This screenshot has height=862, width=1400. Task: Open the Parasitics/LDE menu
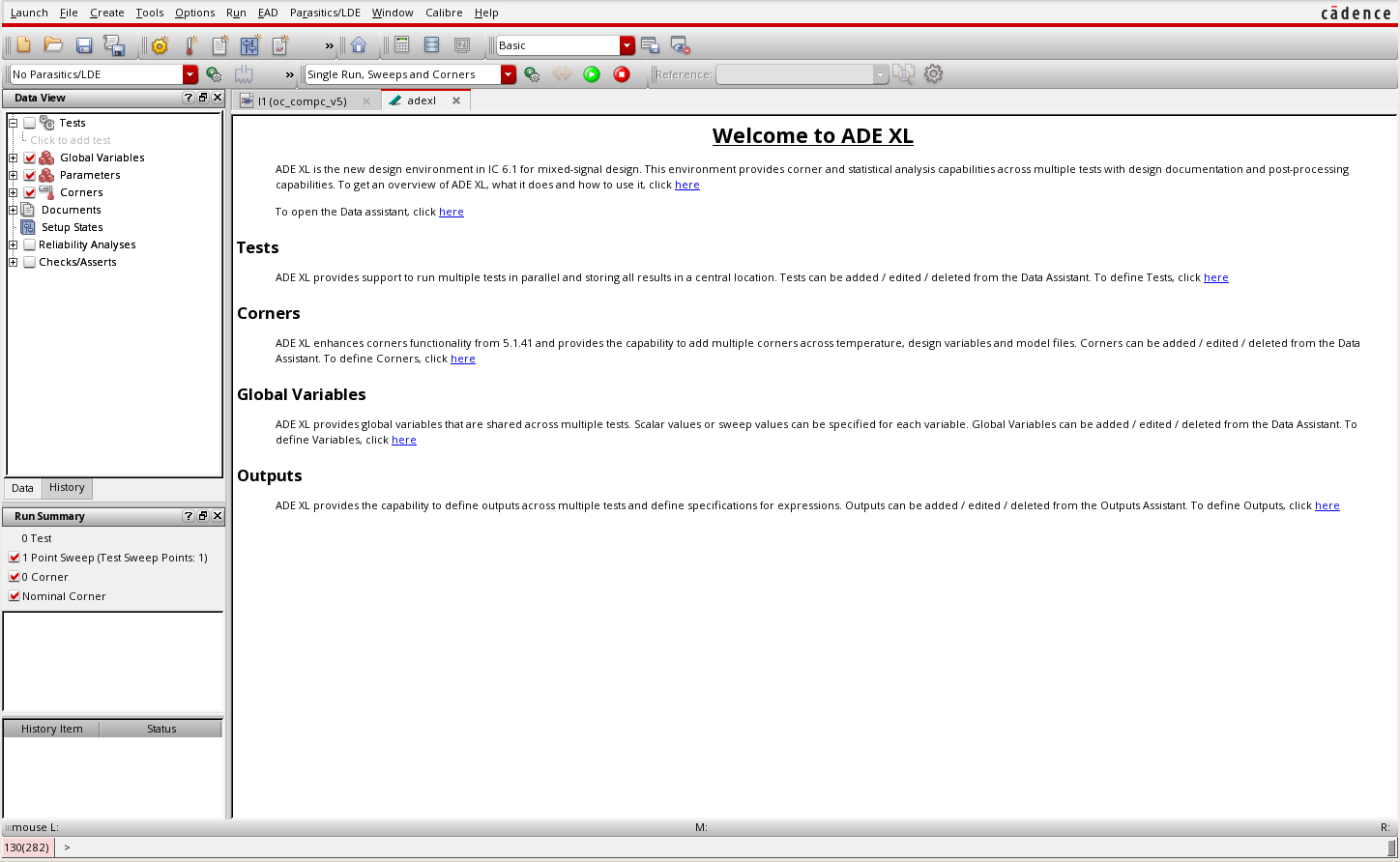coord(325,13)
